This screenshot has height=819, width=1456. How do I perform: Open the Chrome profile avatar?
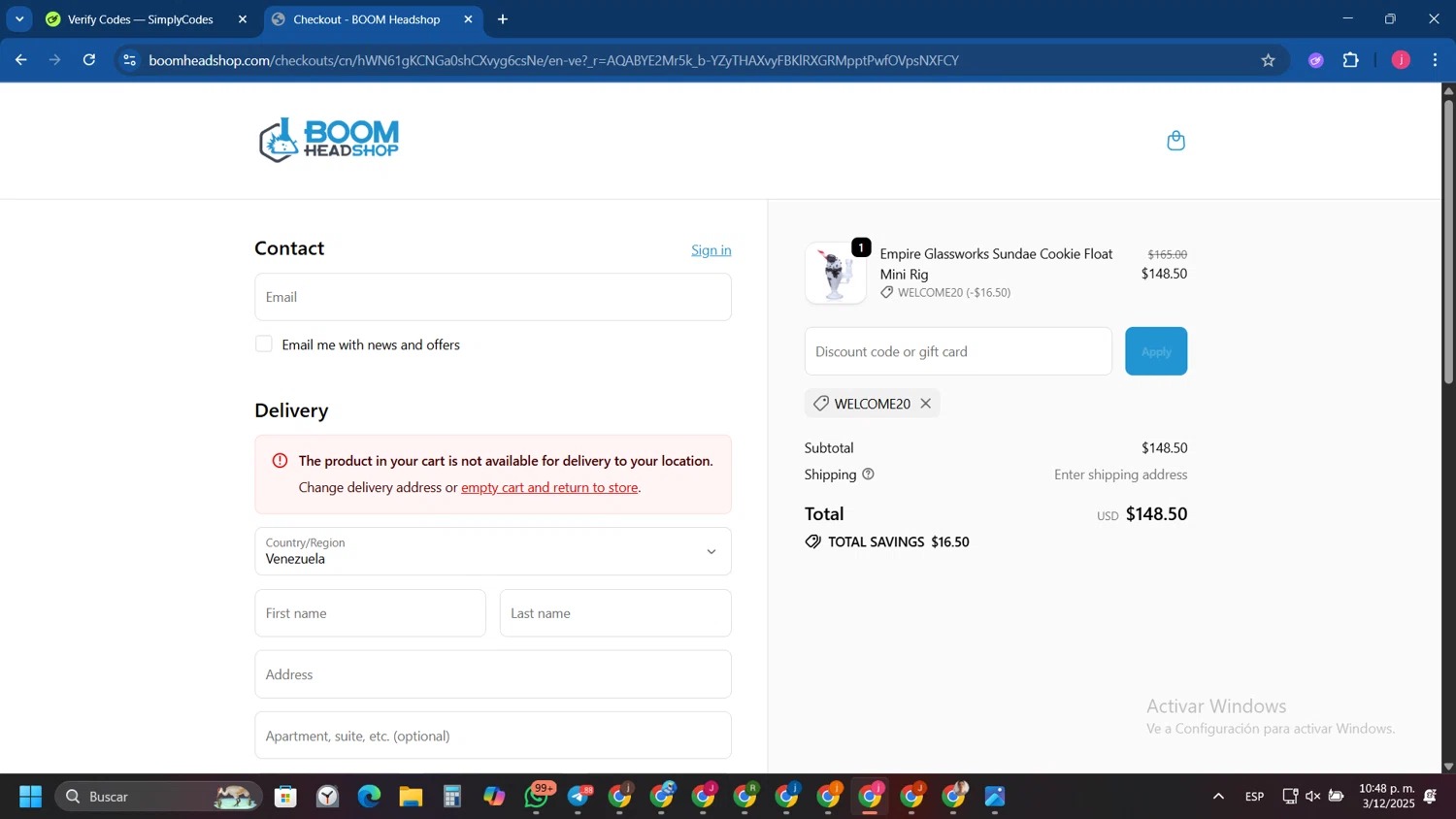pos(1401,60)
